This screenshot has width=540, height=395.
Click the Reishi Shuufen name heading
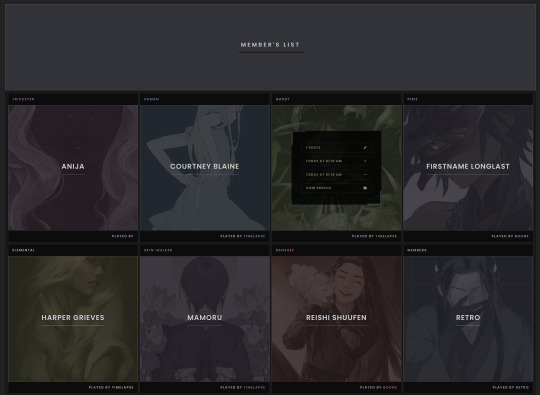336,318
